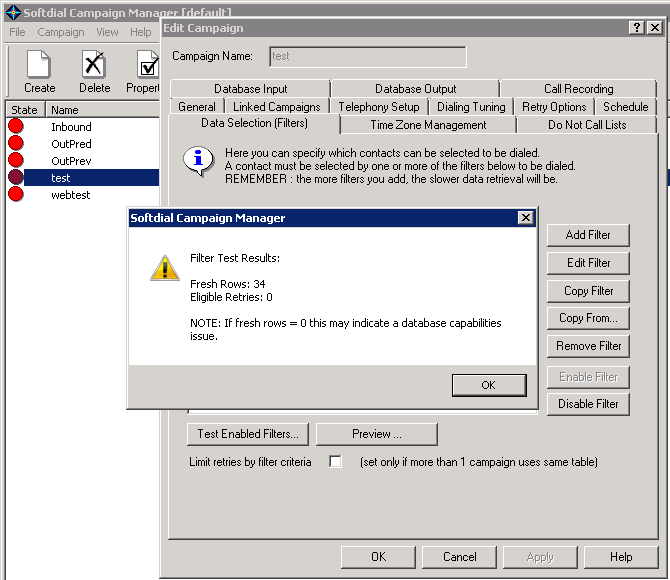Switch to the Database Input tab
Viewport: 670px width, 580px height.
click(x=250, y=88)
